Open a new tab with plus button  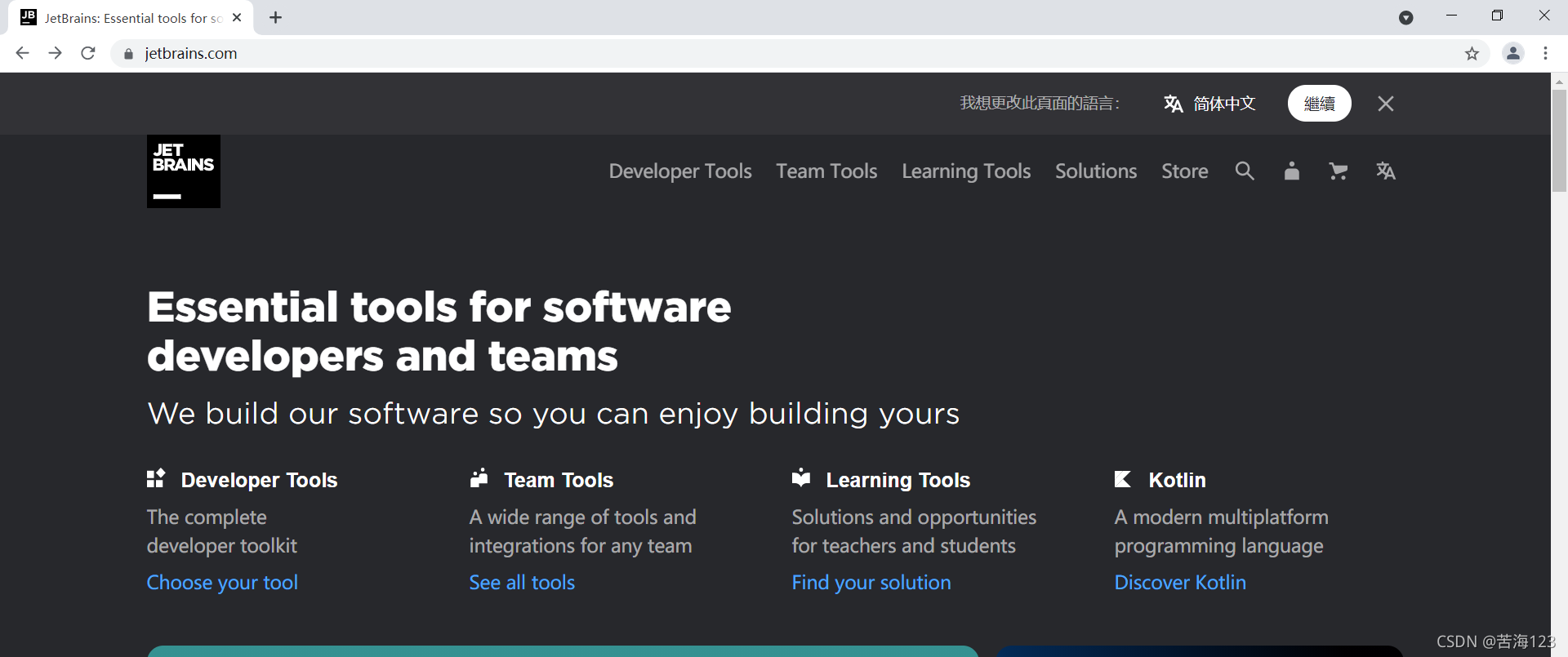pos(275,17)
